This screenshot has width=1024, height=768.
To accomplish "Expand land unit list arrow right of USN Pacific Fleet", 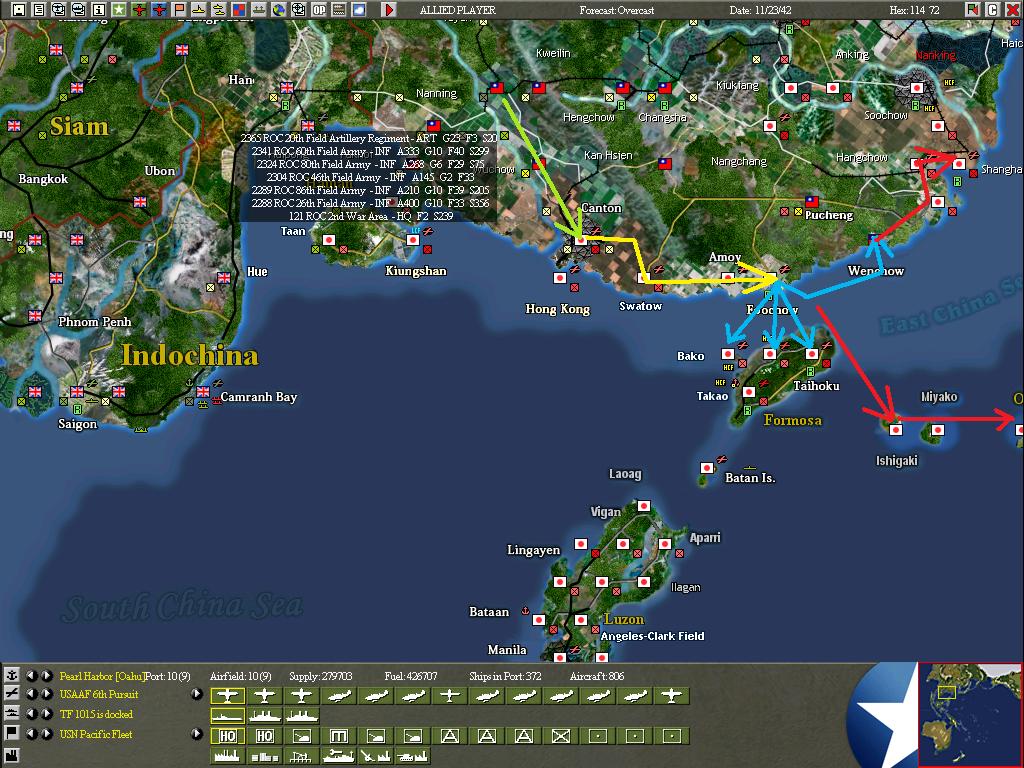I will 197,733.
